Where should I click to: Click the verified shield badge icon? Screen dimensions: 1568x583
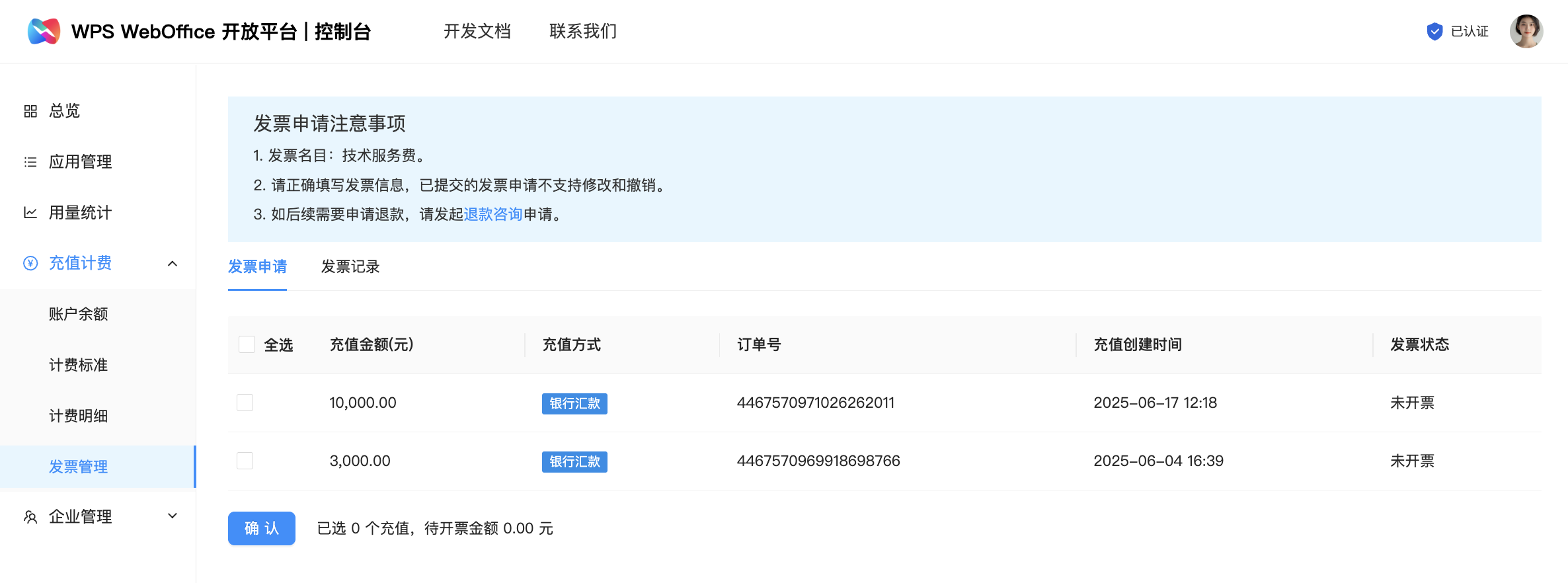1434,31
